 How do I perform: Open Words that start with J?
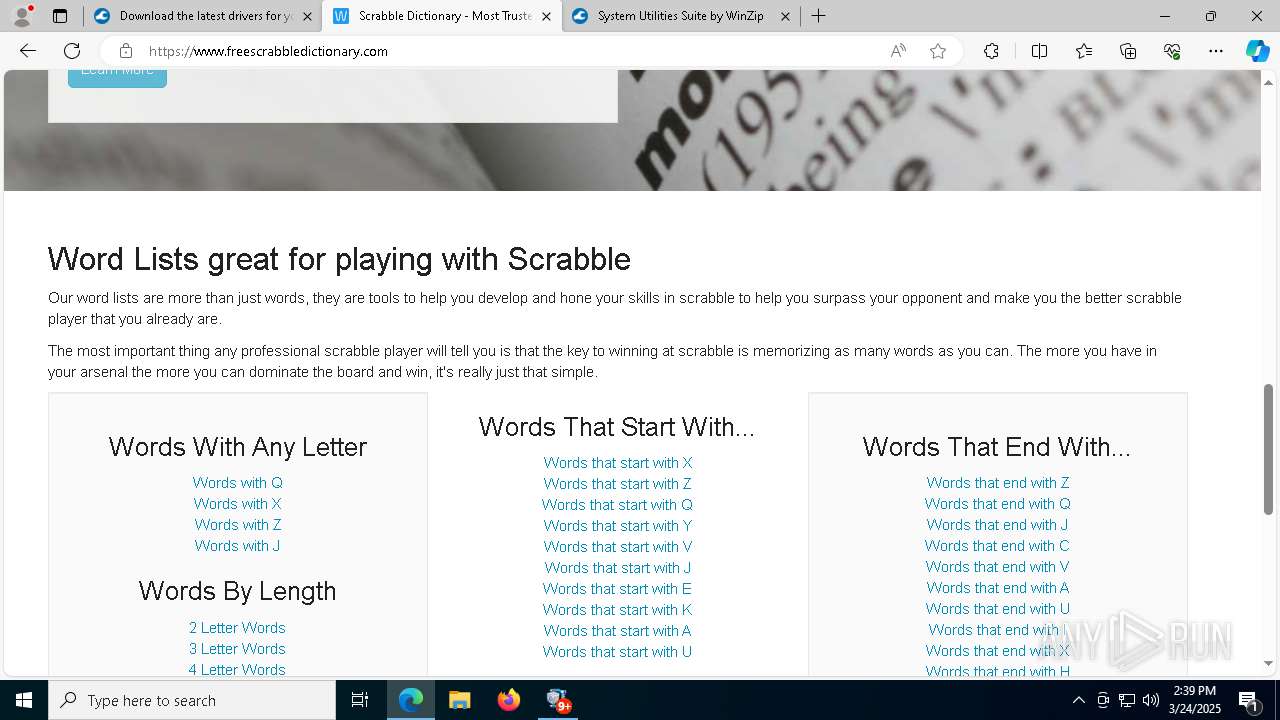pos(618,568)
